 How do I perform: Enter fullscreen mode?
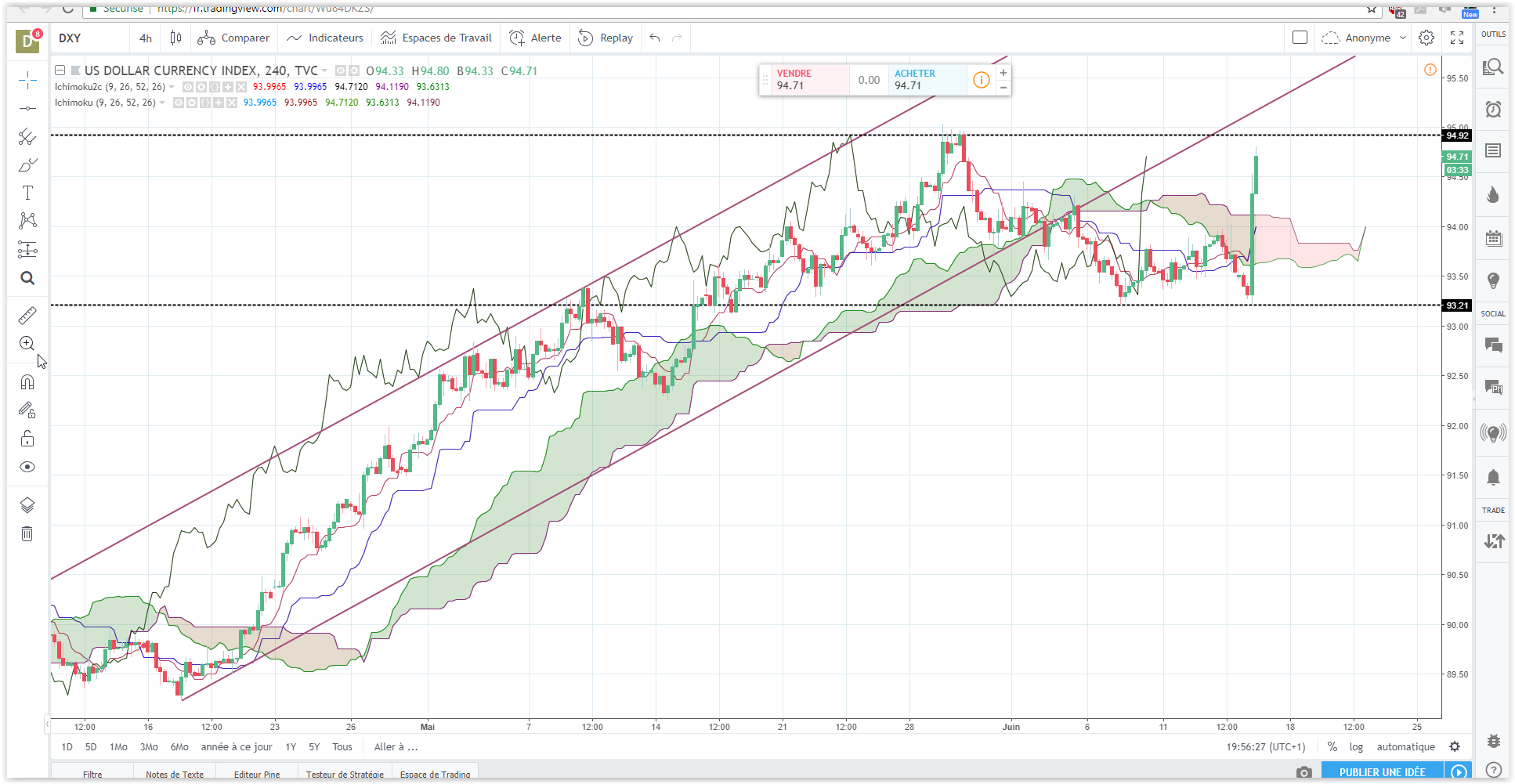click(1457, 38)
